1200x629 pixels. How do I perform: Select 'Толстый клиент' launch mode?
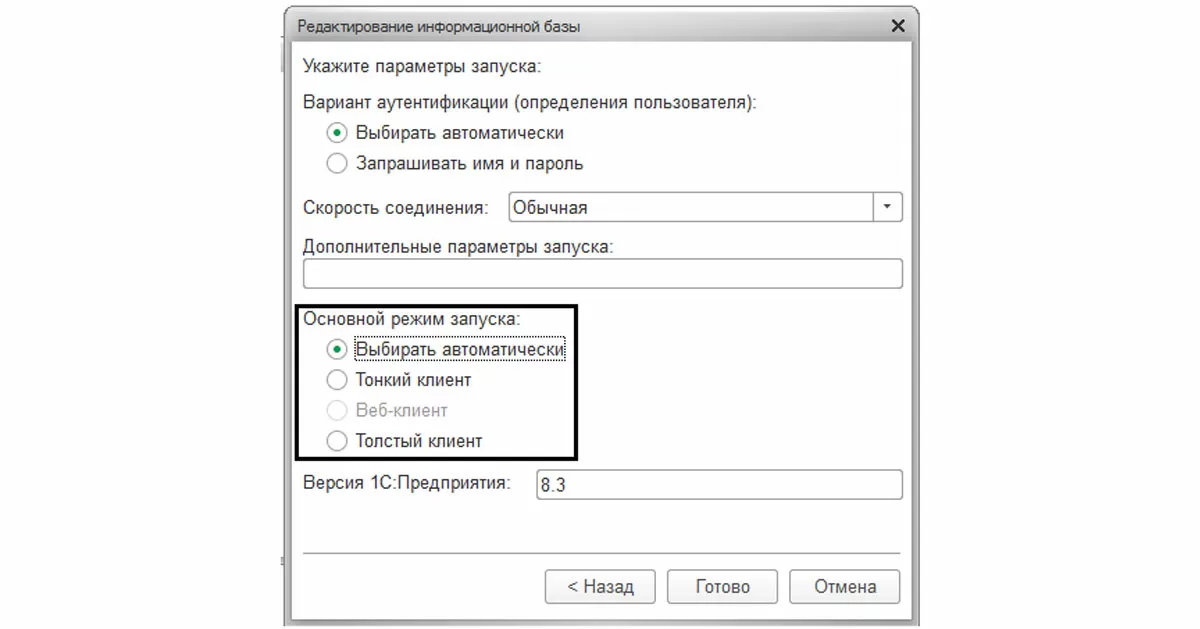point(337,440)
